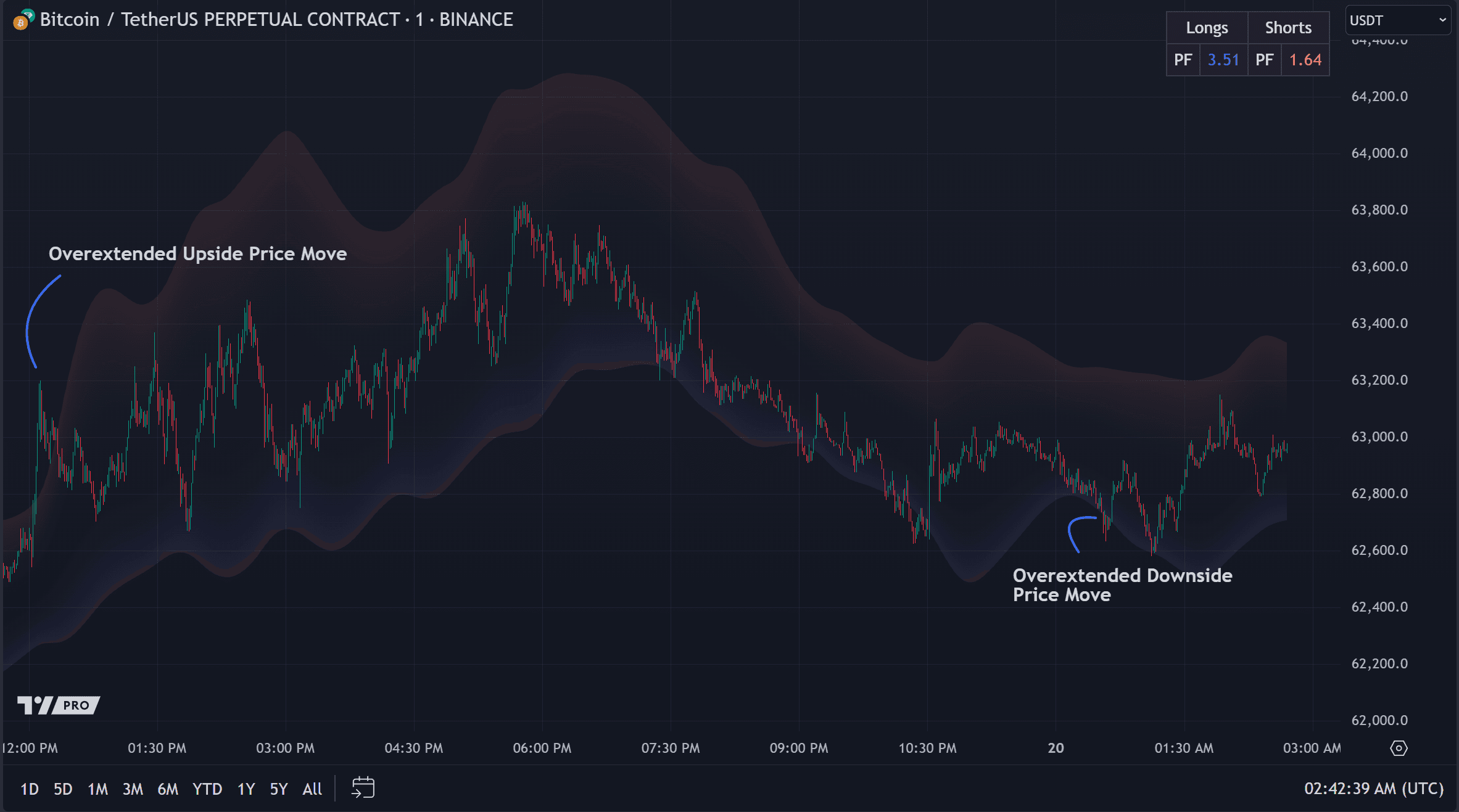The width and height of the screenshot is (1459, 812).
Task: Select the Overextended Upside Price Move label
Action: [197, 254]
